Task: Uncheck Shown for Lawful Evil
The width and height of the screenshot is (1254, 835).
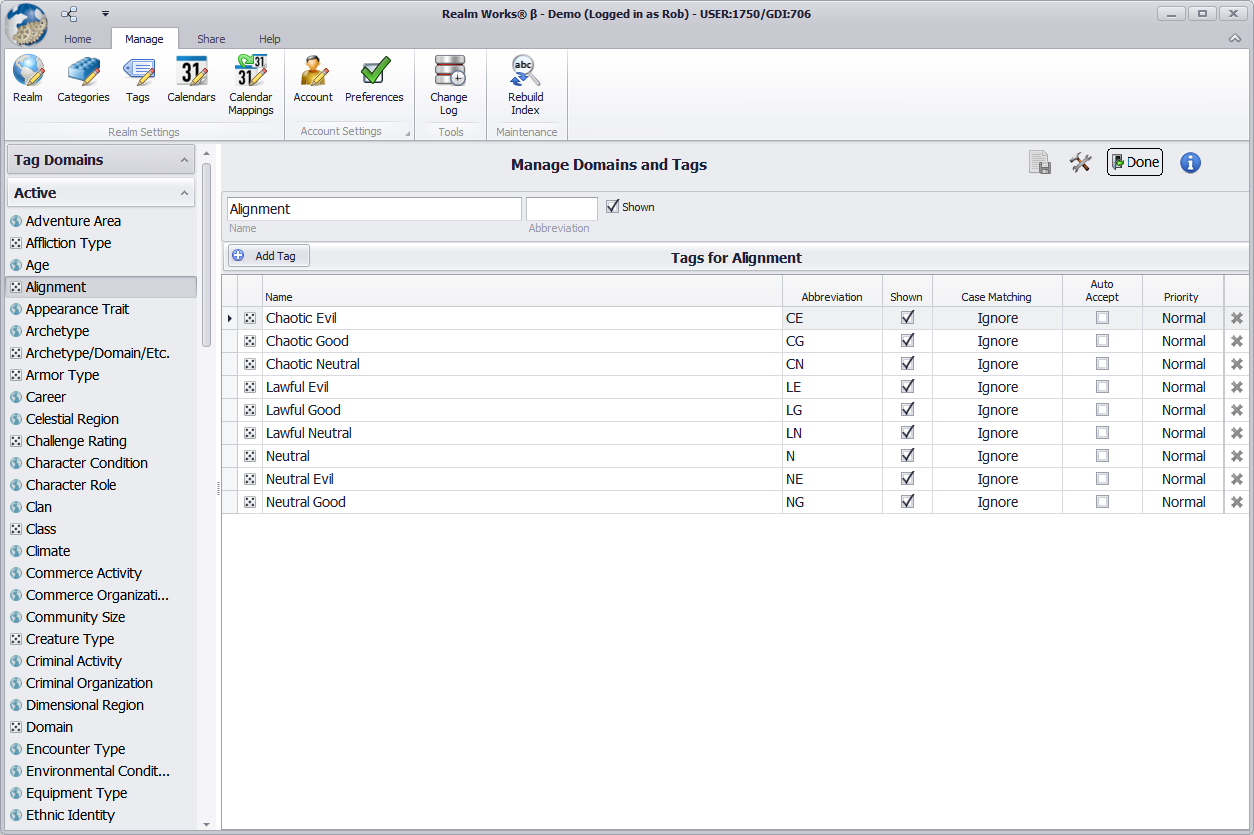Action: 907,387
